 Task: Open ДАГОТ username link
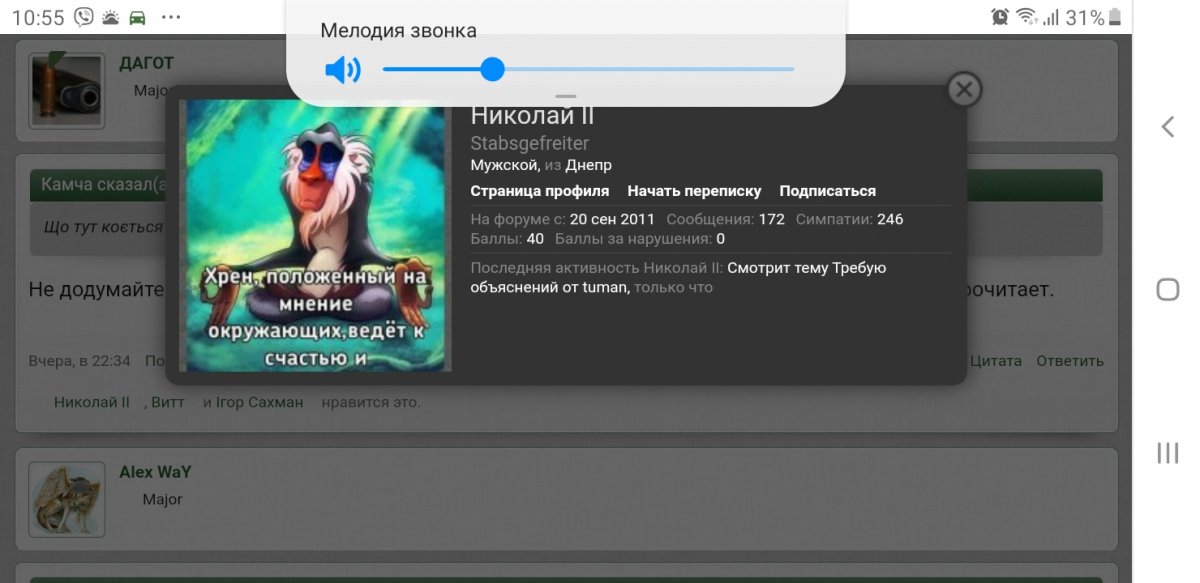(147, 63)
